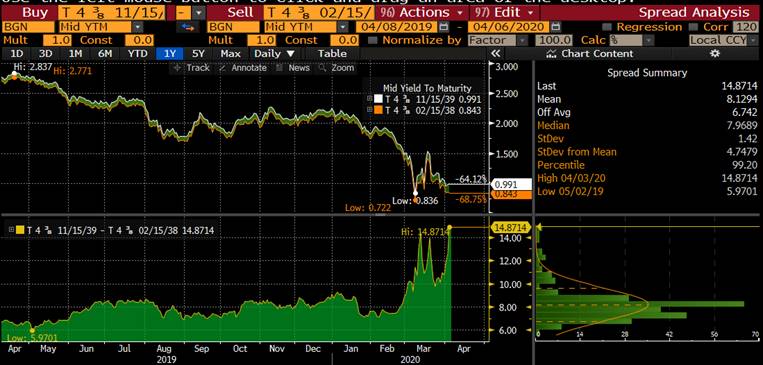Click orange 02/15/38 legend color square

pos(378,111)
